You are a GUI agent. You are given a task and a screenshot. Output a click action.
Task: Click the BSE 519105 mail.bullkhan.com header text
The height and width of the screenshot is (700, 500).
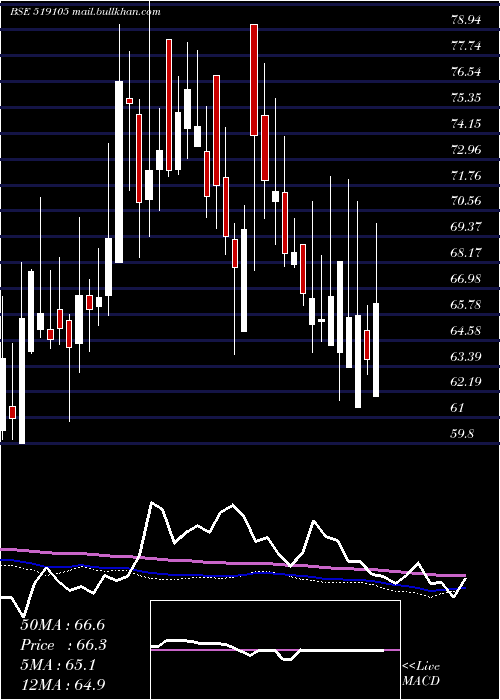click(x=85, y=12)
